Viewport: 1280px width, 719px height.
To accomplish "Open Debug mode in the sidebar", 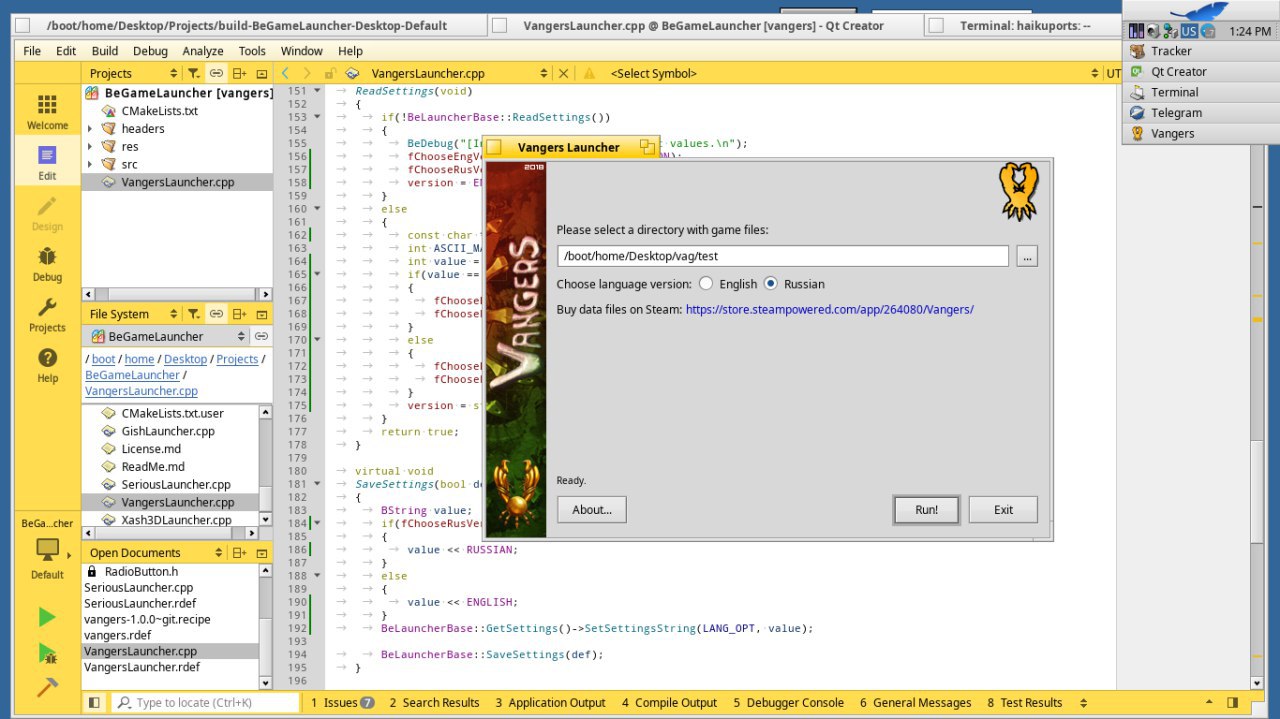I will click(47, 264).
